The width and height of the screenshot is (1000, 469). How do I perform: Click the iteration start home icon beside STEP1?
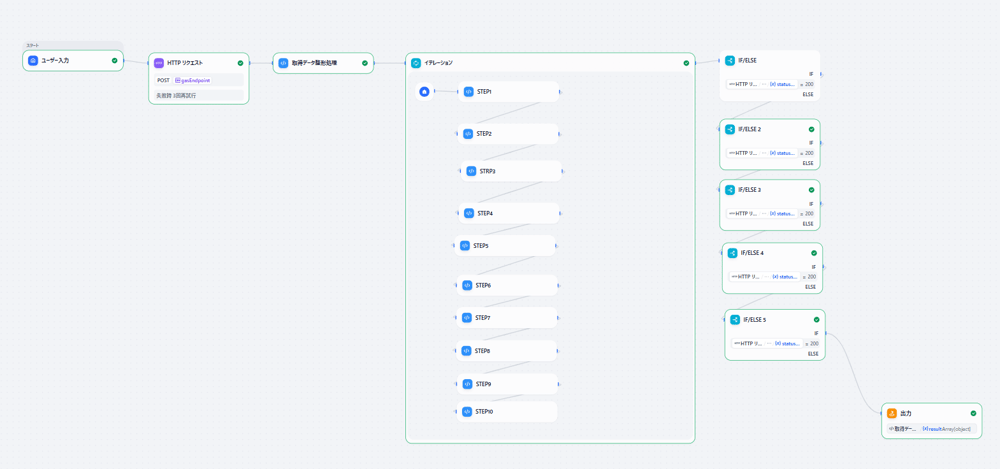tap(424, 92)
